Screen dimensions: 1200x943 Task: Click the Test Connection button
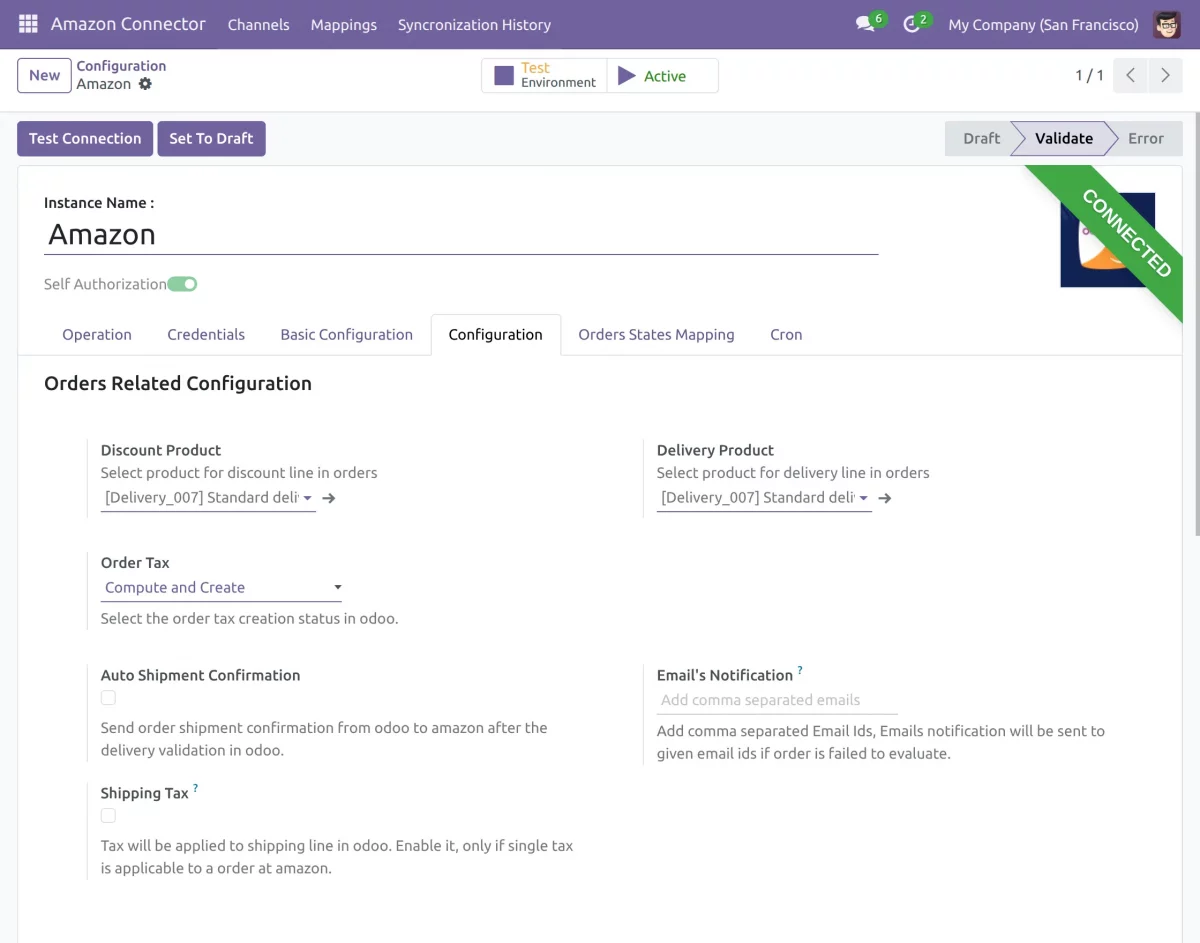(x=85, y=139)
